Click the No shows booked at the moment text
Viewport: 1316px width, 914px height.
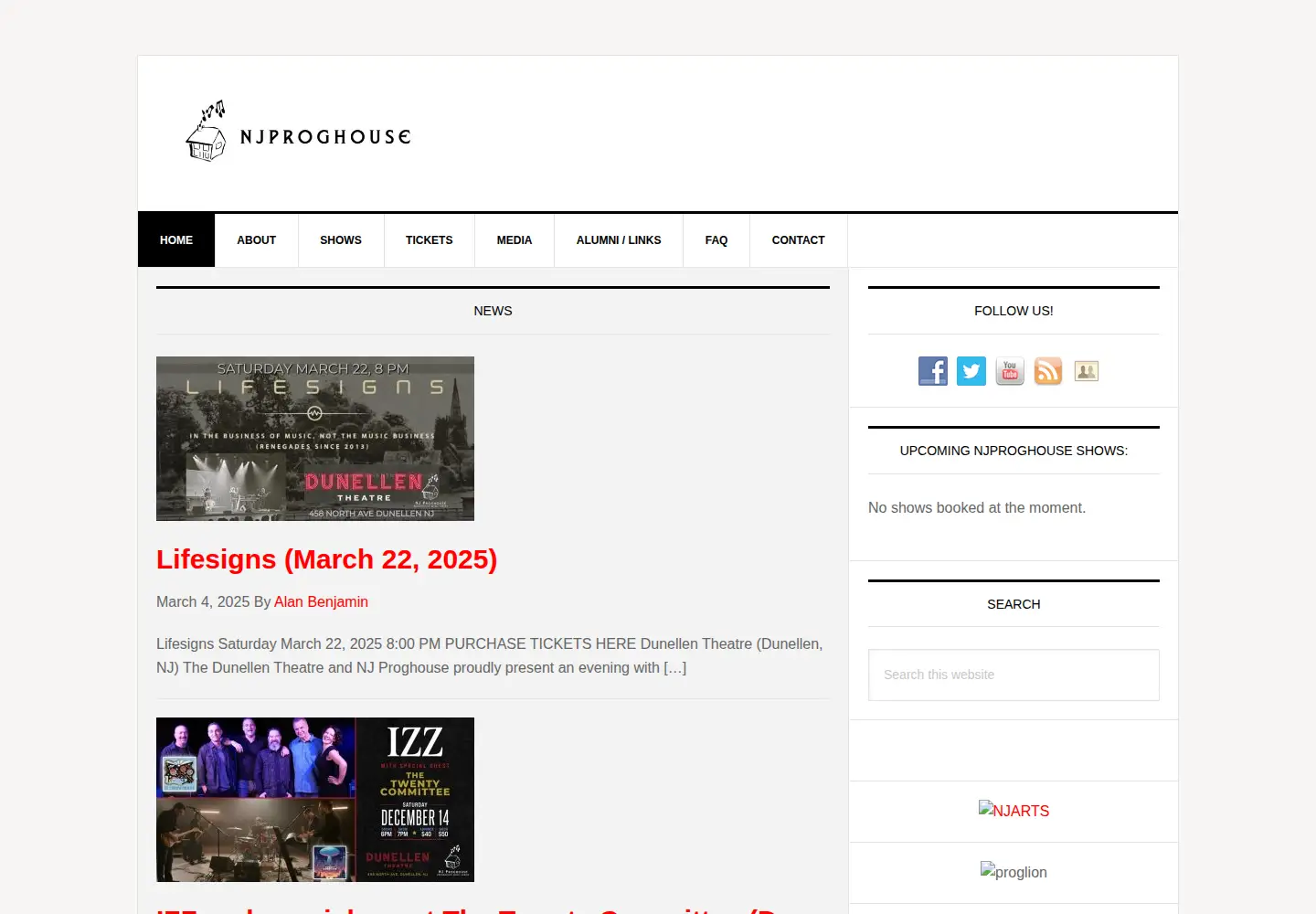click(x=977, y=507)
